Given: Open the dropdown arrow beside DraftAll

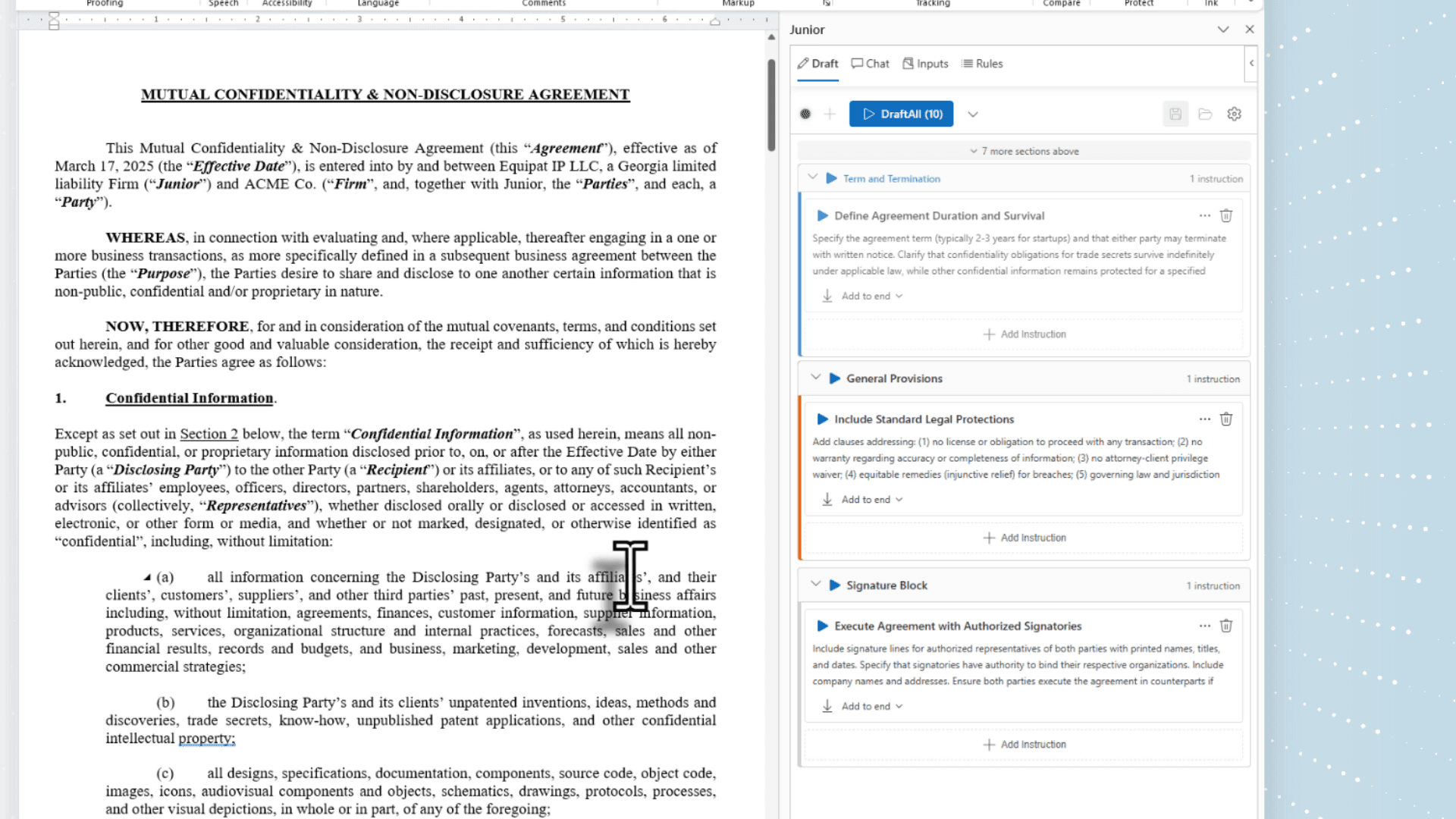Looking at the screenshot, I should (973, 115).
